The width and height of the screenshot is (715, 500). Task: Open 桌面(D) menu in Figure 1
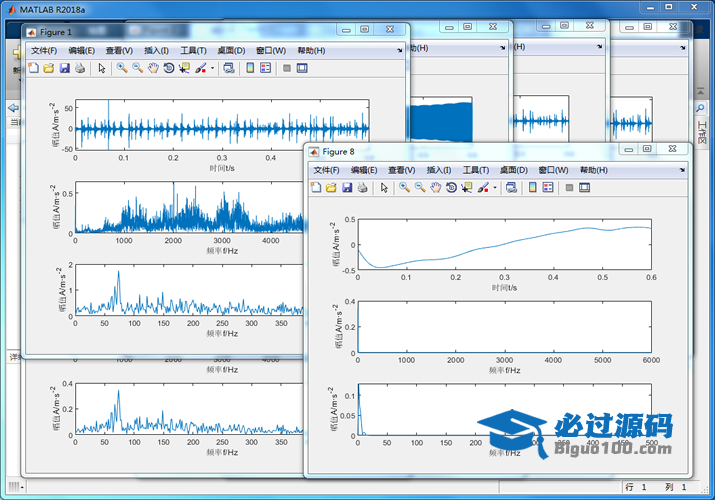tap(231, 51)
